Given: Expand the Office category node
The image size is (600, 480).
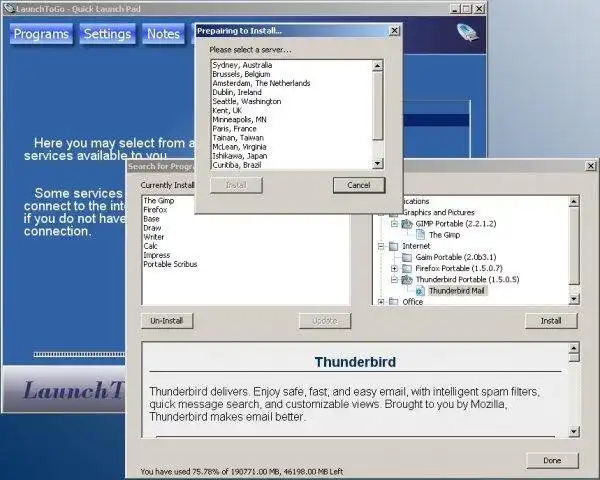Looking at the screenshot, I should coord(381,302).
